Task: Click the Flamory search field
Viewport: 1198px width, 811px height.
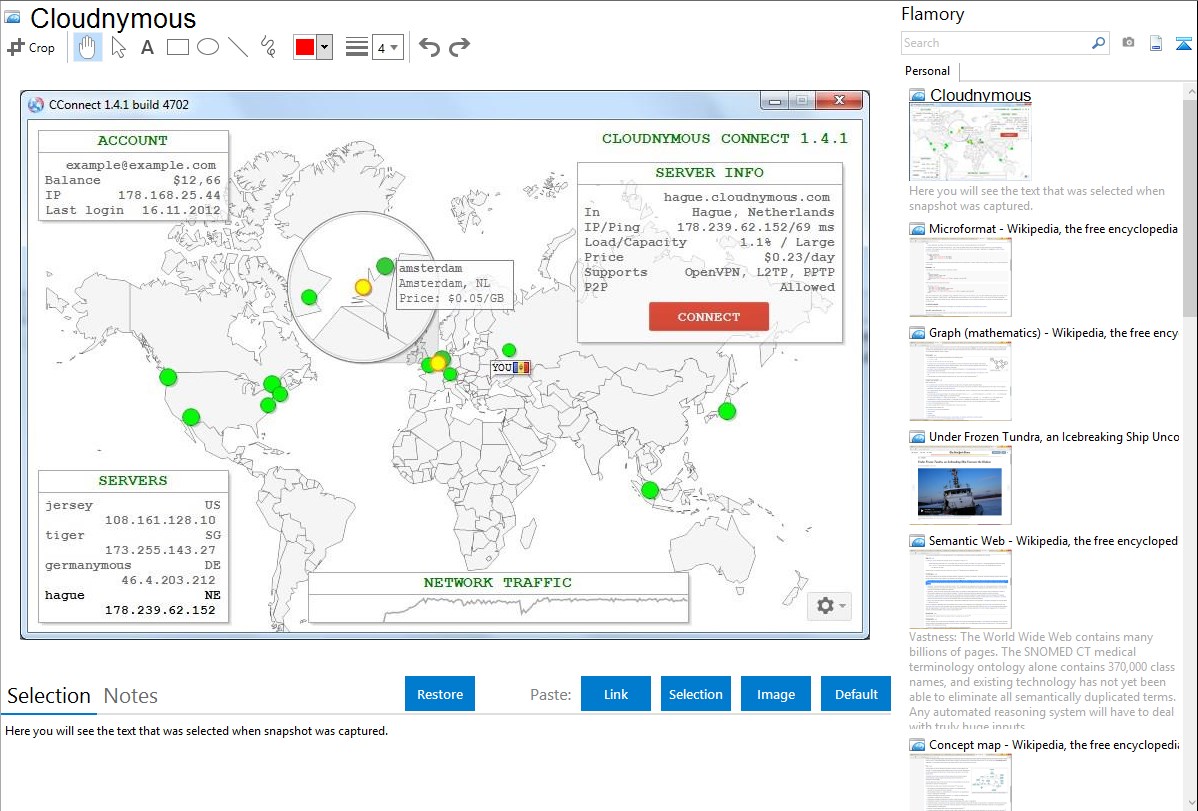Action: click(995, 43)
